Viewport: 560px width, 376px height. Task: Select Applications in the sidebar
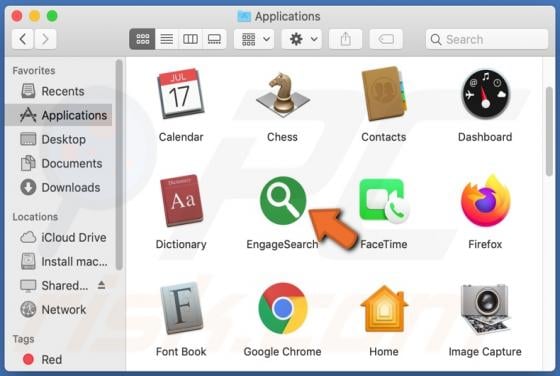[59, 115]
